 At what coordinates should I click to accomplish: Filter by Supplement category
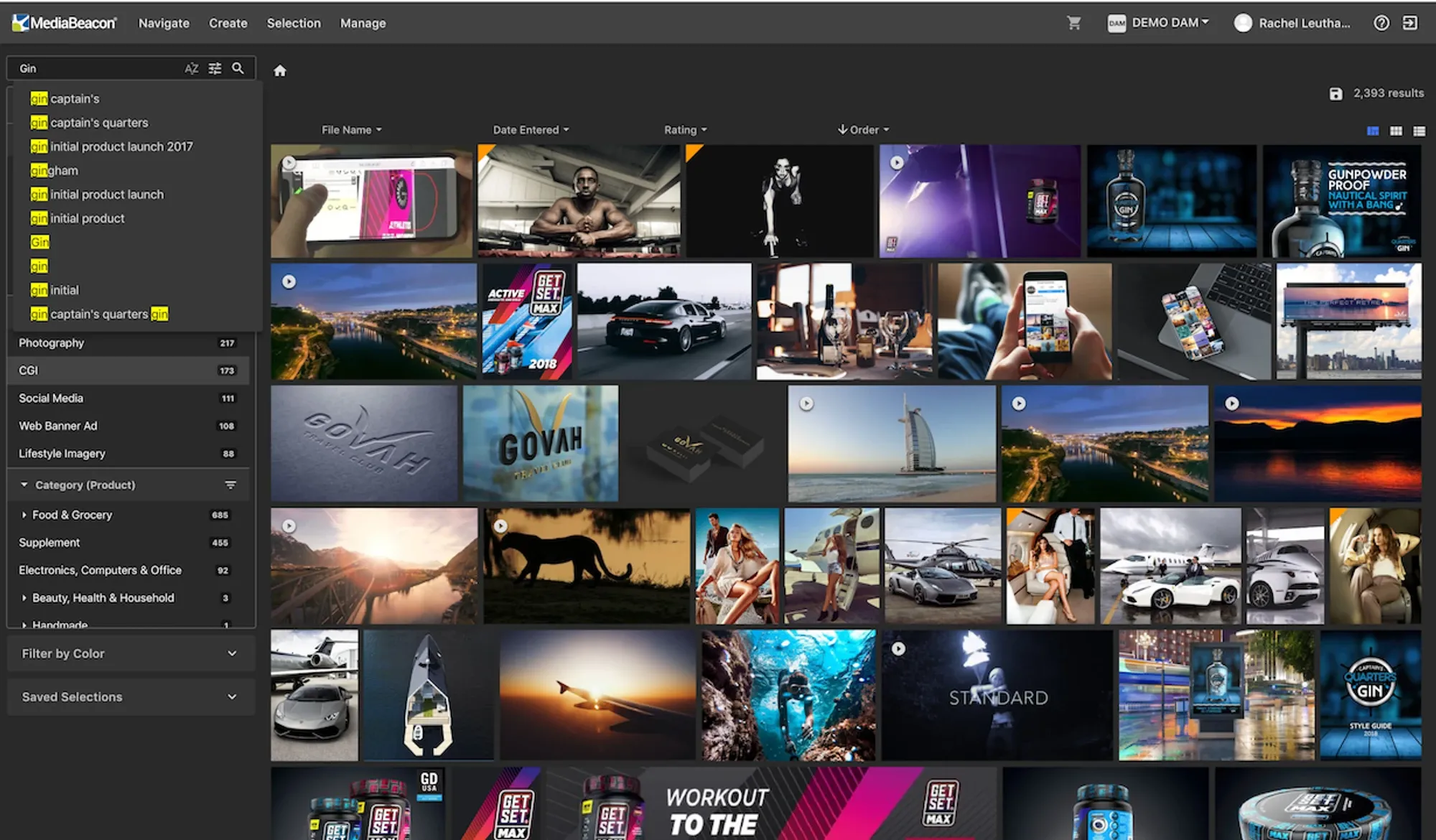(x=128, y=542)
